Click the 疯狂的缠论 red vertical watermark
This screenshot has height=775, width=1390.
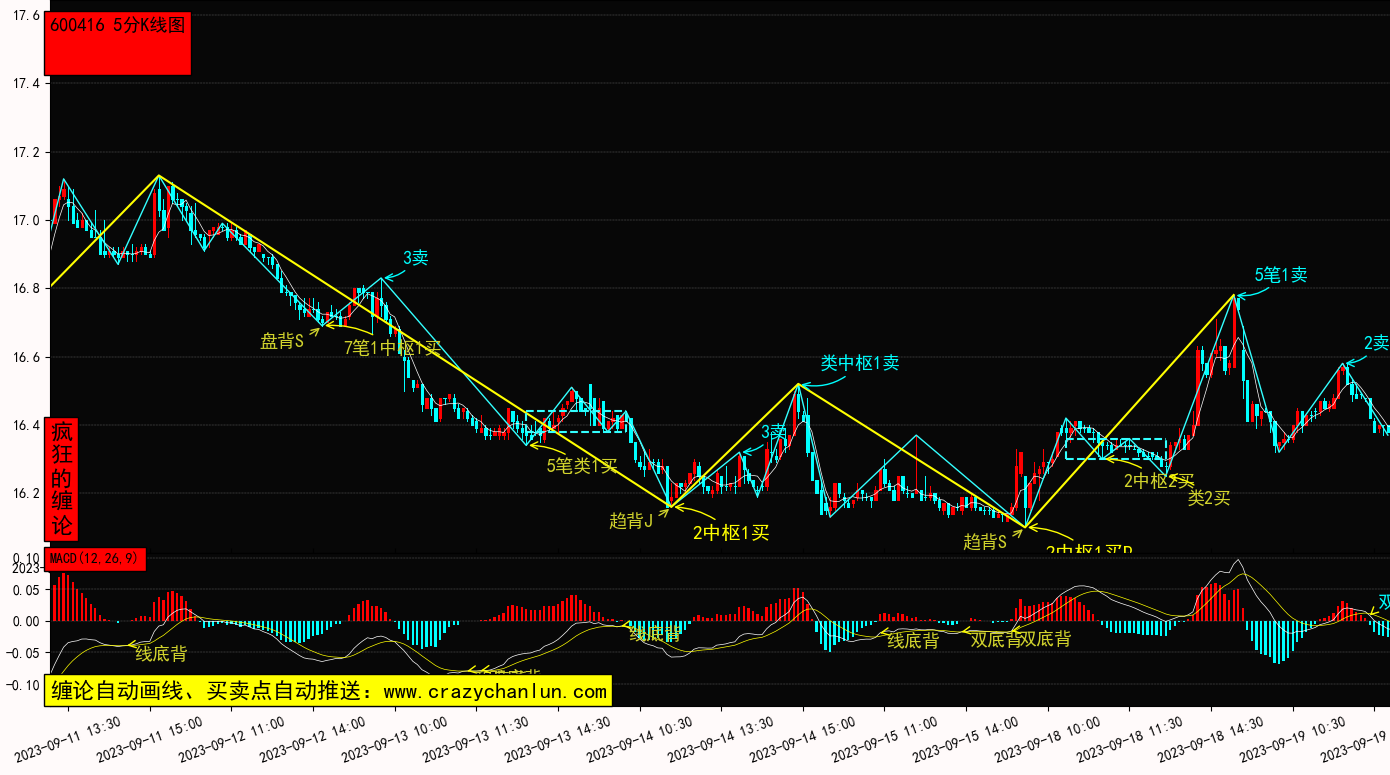pos(62,480)
